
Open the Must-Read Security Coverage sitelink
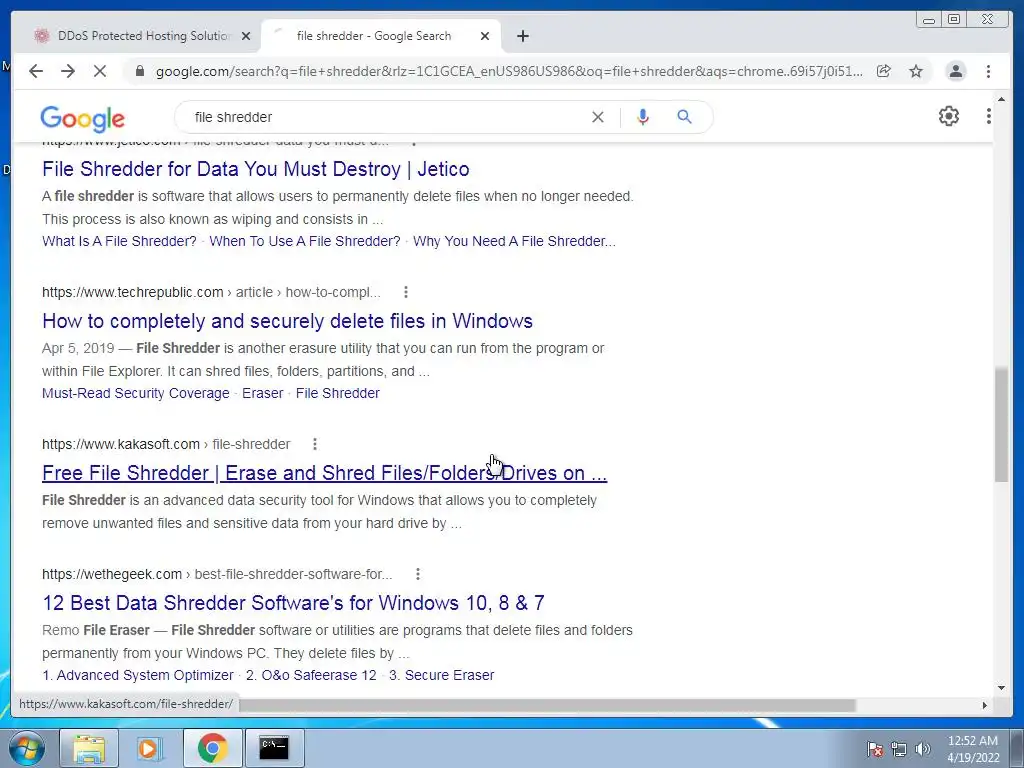click(x=136, y=393)
